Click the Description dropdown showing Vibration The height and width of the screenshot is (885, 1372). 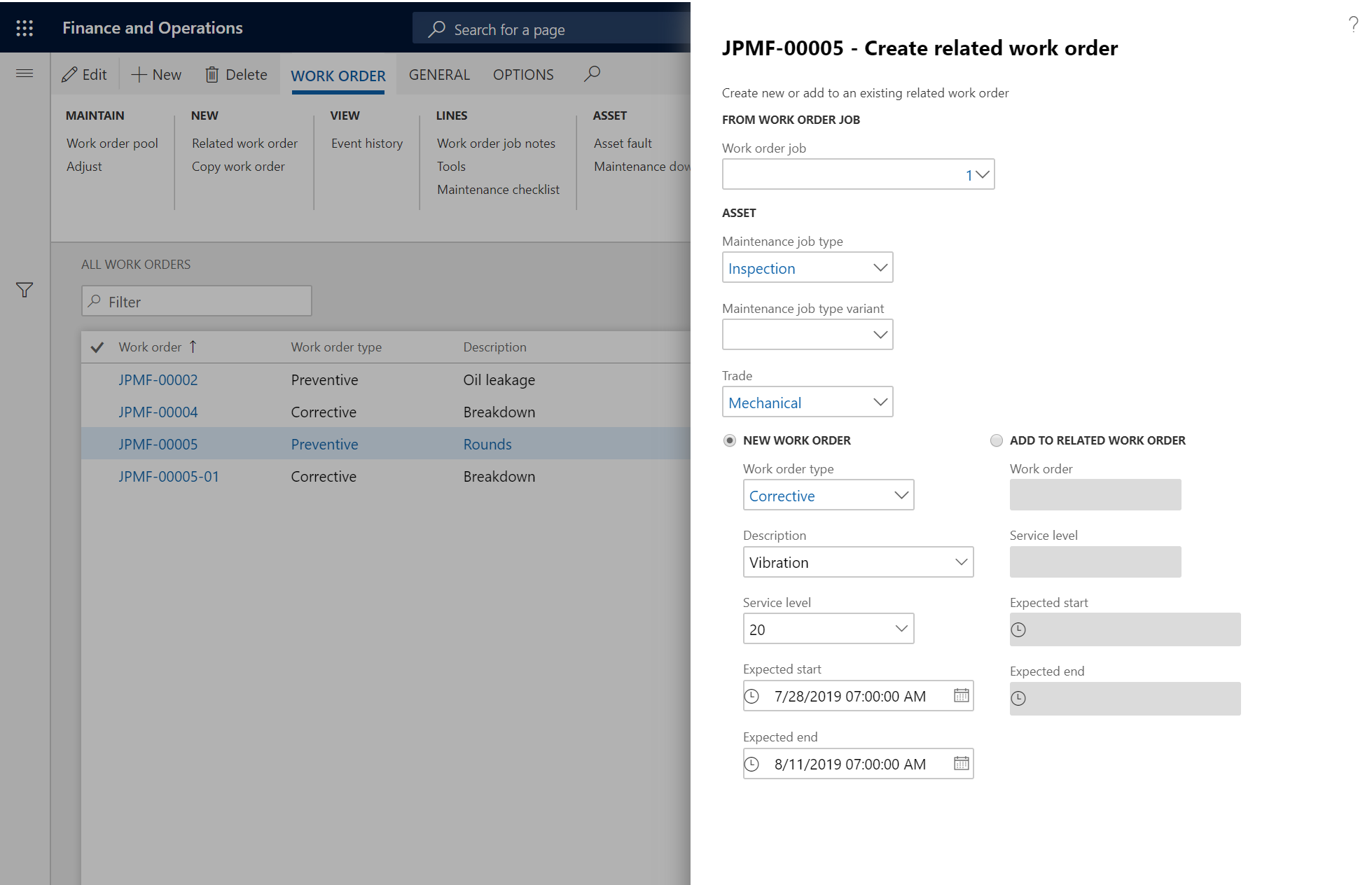pos(858,562)
